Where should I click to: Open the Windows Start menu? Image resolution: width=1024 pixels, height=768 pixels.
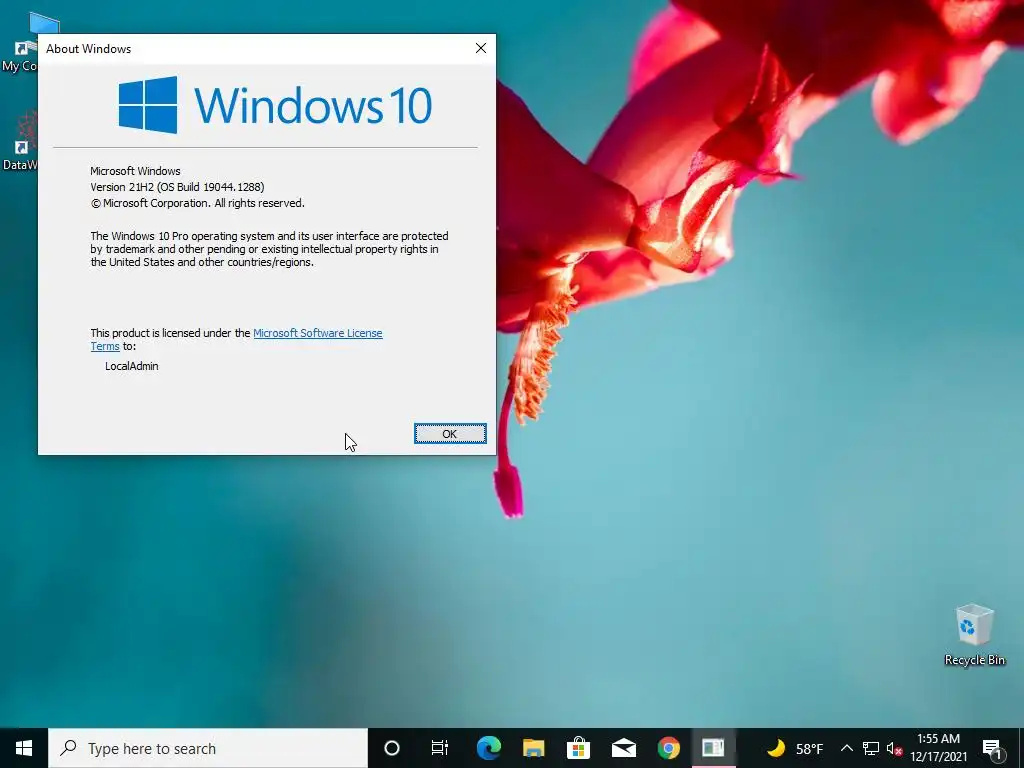[24, 748]
